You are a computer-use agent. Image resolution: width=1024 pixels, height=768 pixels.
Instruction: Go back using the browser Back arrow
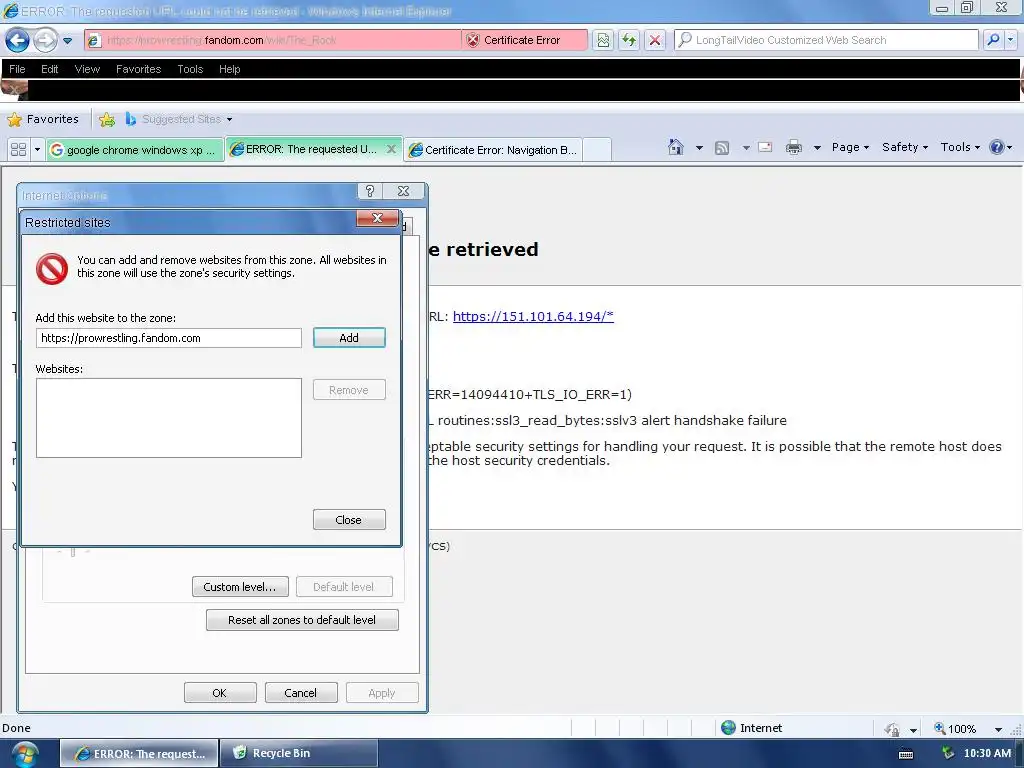pos(17,40)
